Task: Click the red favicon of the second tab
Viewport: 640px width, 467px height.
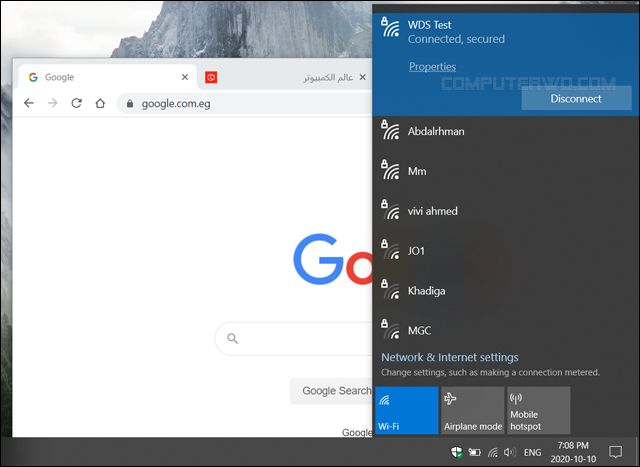Action: click(x=211, y=77)
